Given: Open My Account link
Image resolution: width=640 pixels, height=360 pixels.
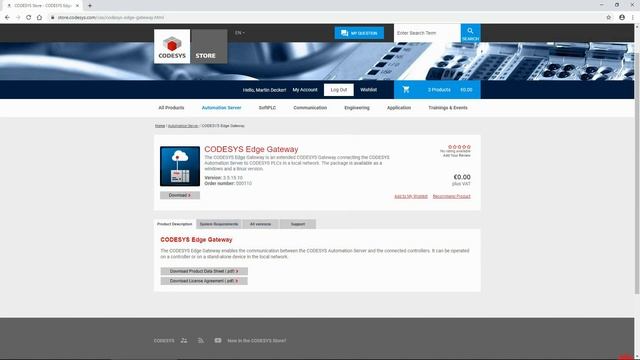Looking at the screenshot, I should pyautogui.click(x=305, y=90).
